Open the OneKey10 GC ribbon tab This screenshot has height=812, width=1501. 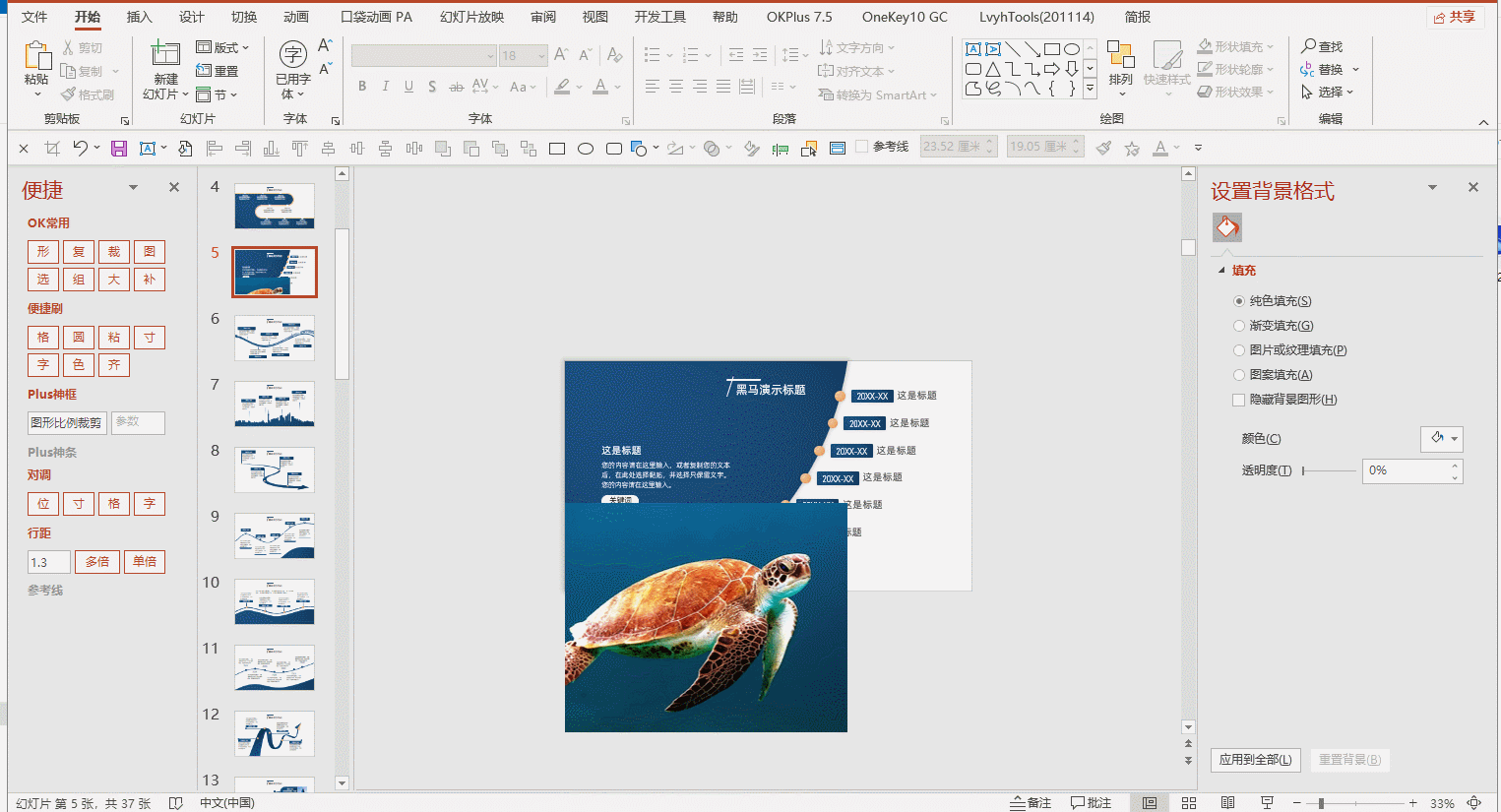pos(905,17)
